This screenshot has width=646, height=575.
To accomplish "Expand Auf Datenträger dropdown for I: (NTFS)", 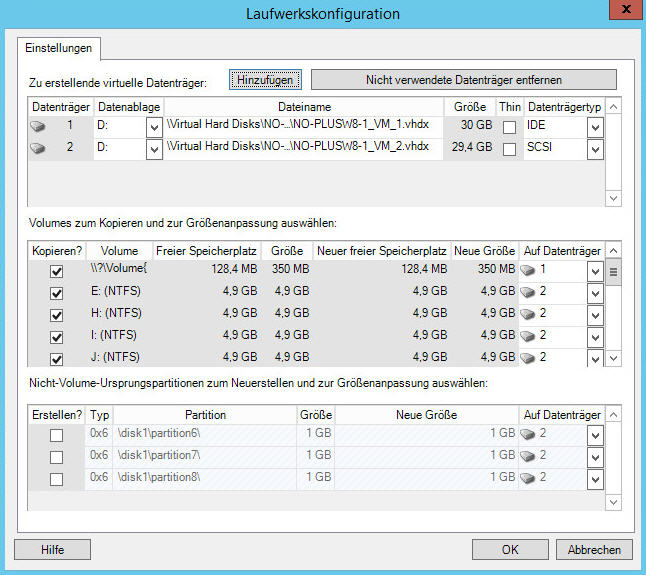I will [595, 336].
